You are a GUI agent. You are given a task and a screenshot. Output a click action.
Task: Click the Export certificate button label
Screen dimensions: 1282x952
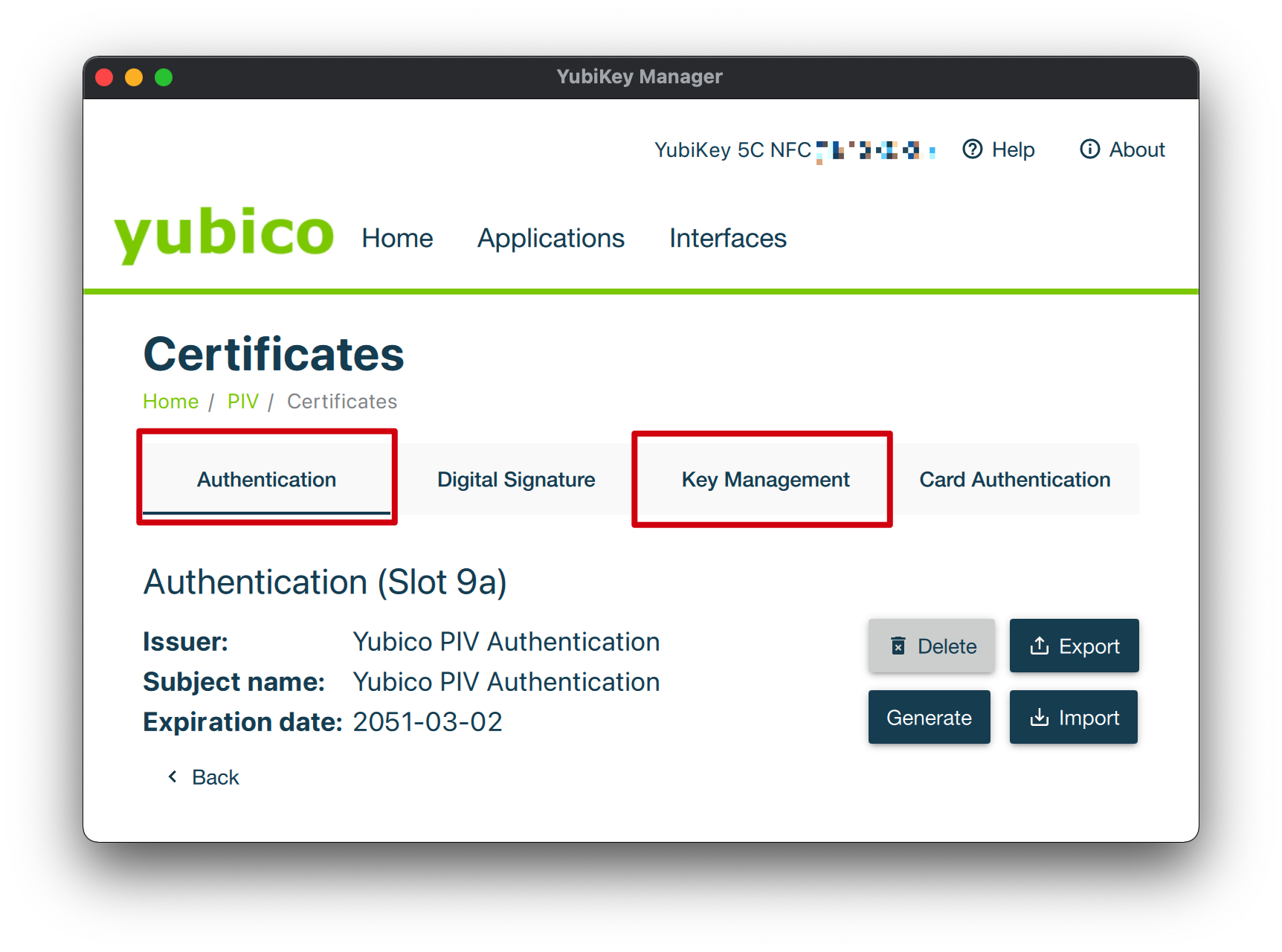1089,646
